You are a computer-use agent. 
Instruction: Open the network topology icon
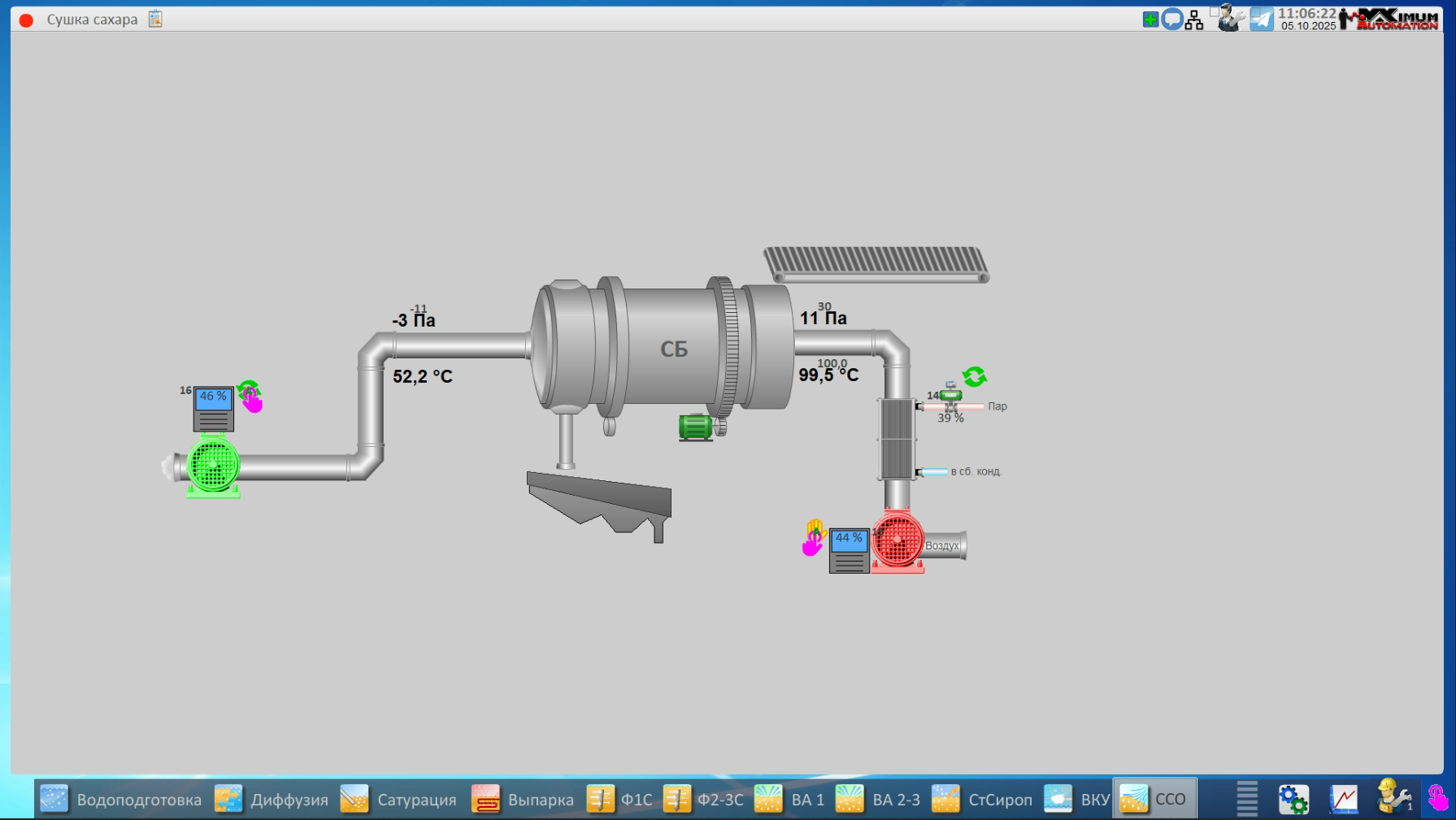tap(1193, 20)
